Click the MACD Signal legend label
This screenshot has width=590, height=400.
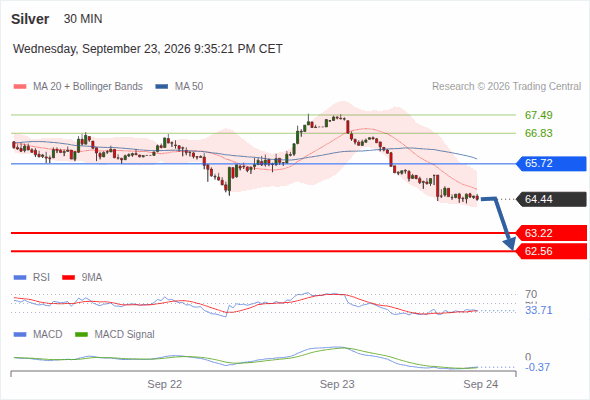(x=125, y=334)
